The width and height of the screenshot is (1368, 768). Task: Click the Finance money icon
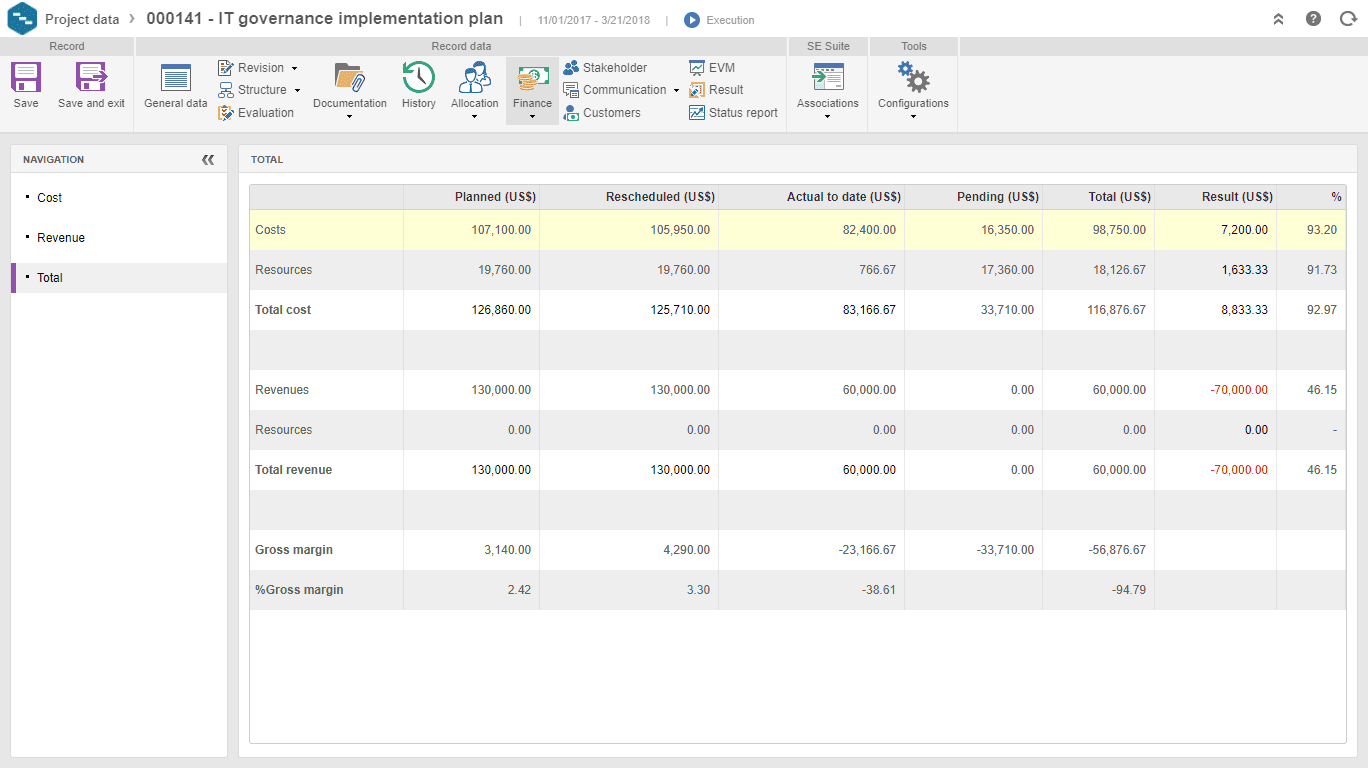click(533, 78)
